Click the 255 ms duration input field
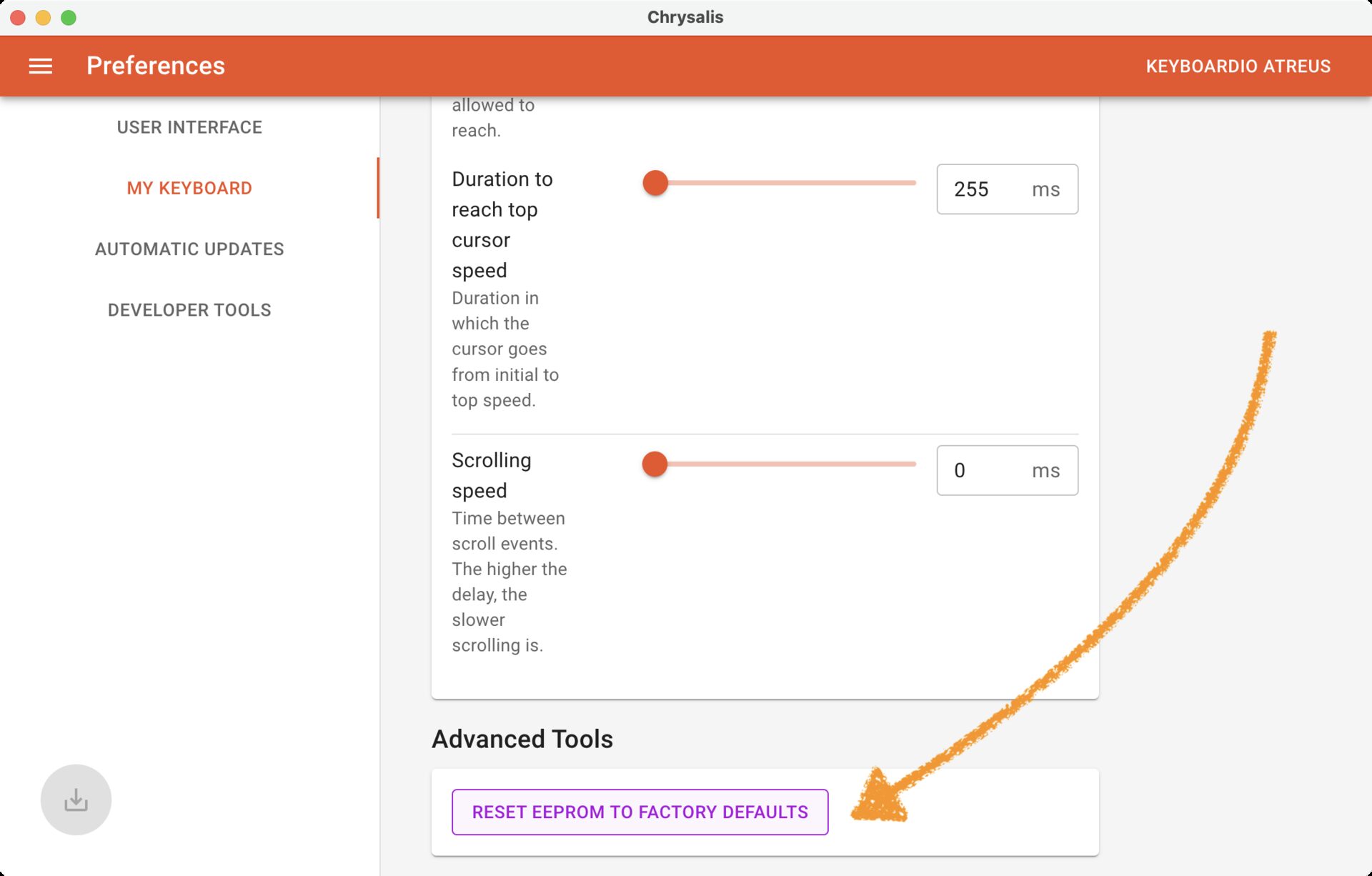 [1007, 189]
